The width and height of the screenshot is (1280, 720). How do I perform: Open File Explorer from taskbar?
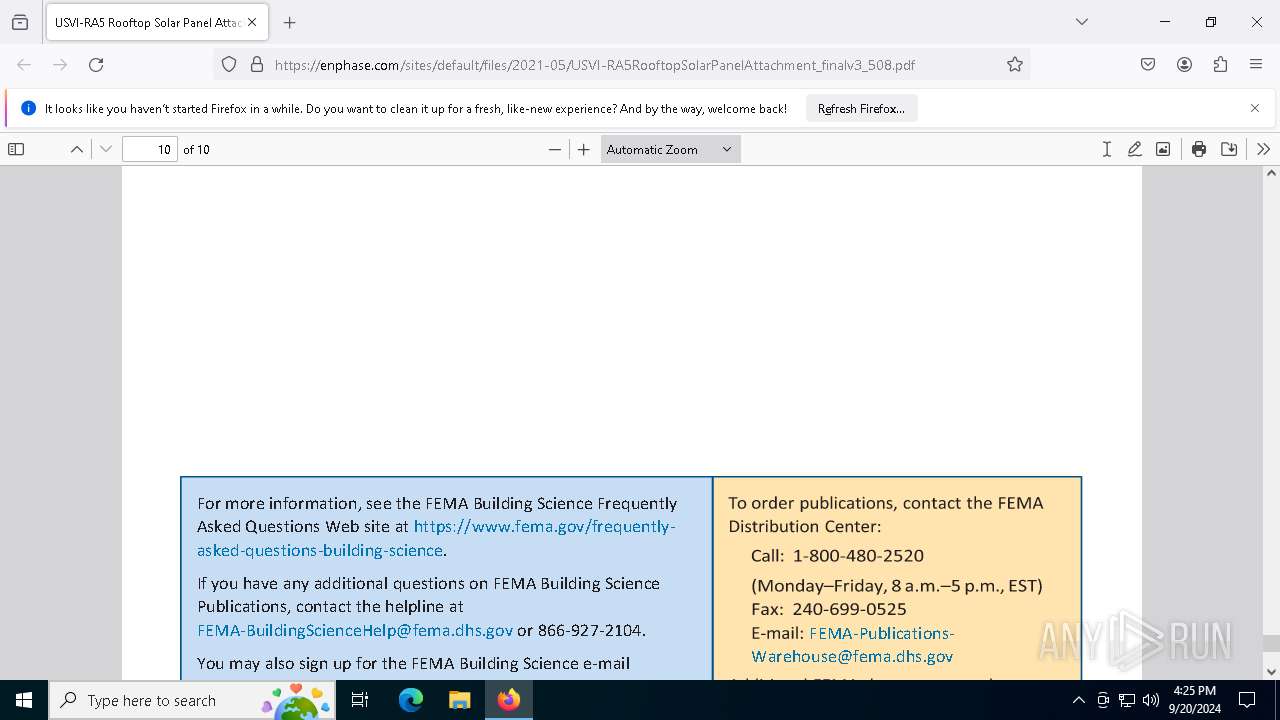click(459, 700)
